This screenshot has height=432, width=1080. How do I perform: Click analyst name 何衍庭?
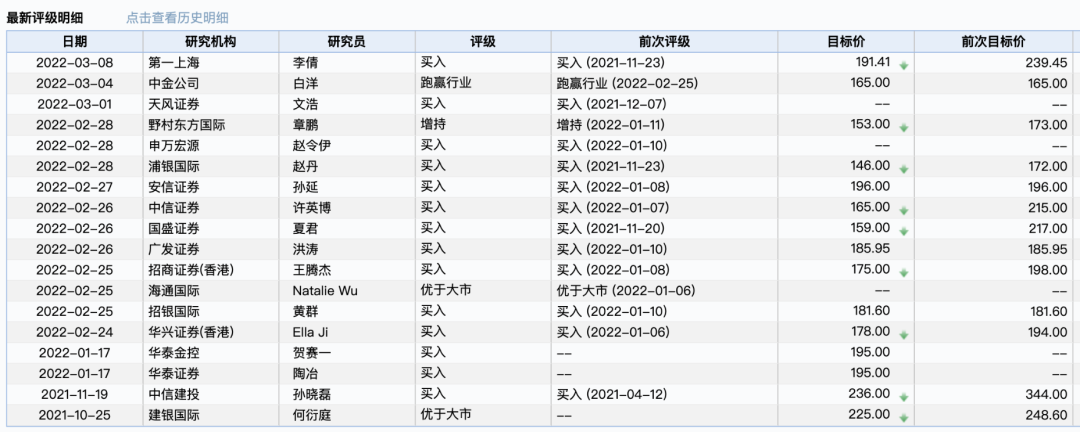[x=311, y=415]
